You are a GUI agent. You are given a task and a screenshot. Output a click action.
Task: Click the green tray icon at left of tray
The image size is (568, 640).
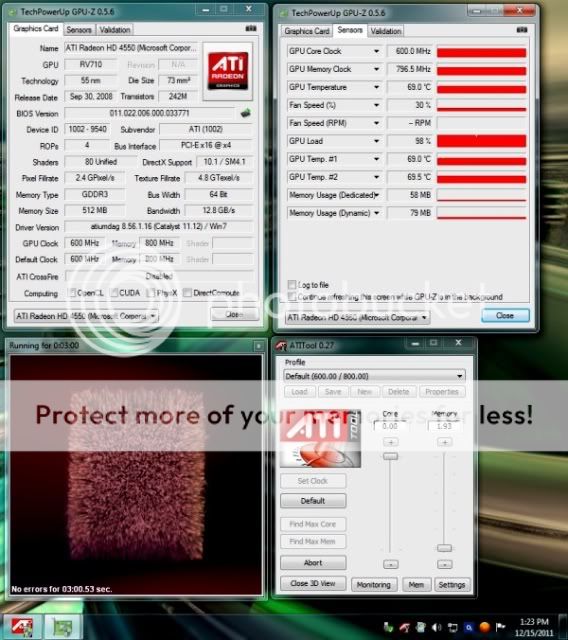pos(388,627)
